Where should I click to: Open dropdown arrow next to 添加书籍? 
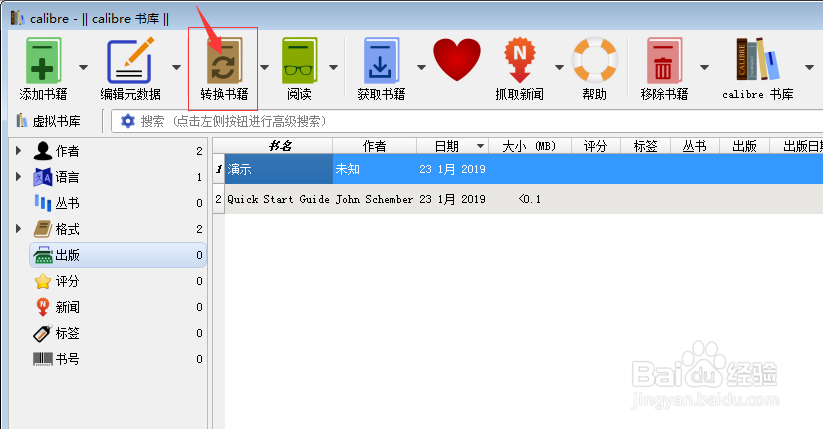(83, 67)
